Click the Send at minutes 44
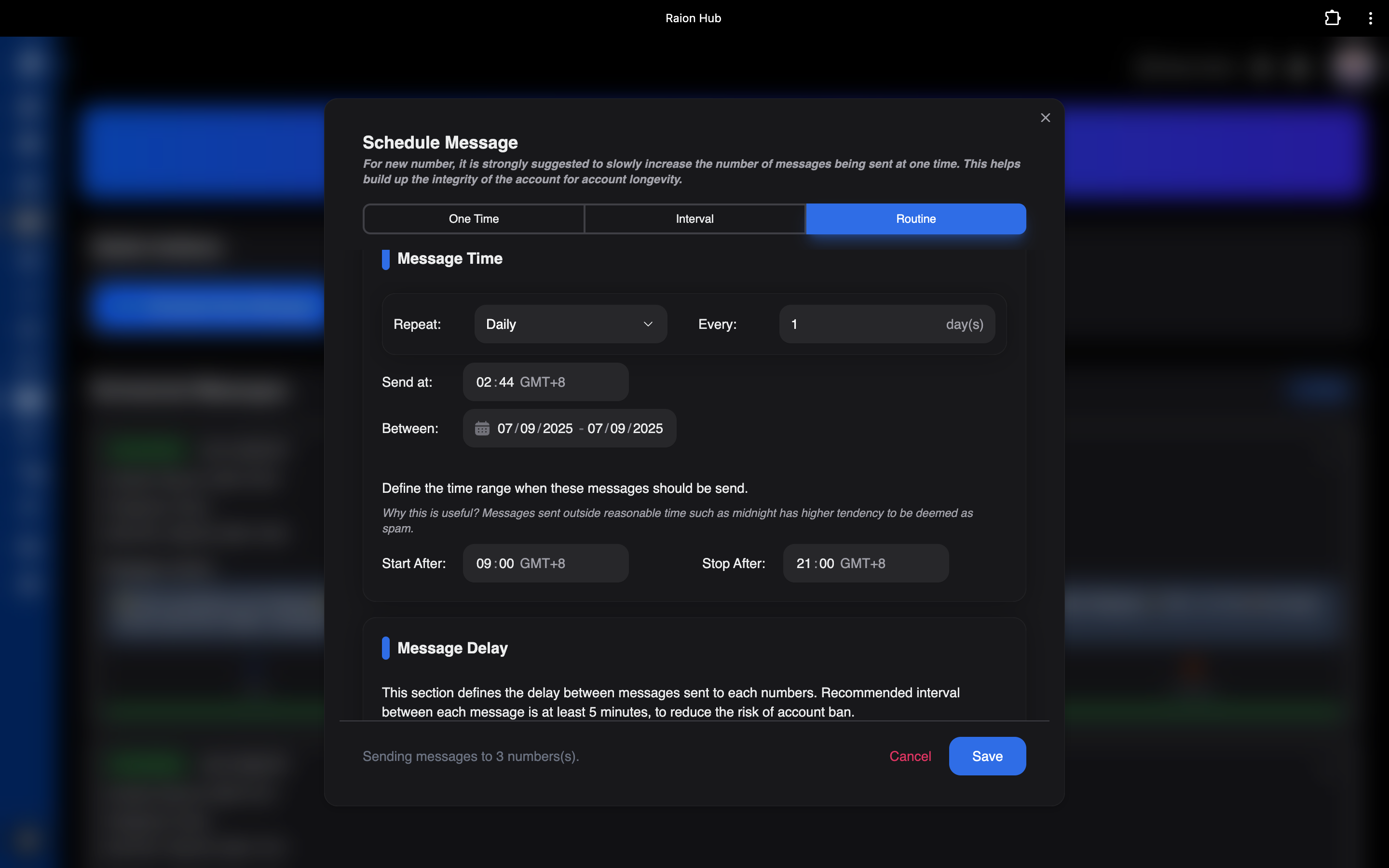 [506, 382]
